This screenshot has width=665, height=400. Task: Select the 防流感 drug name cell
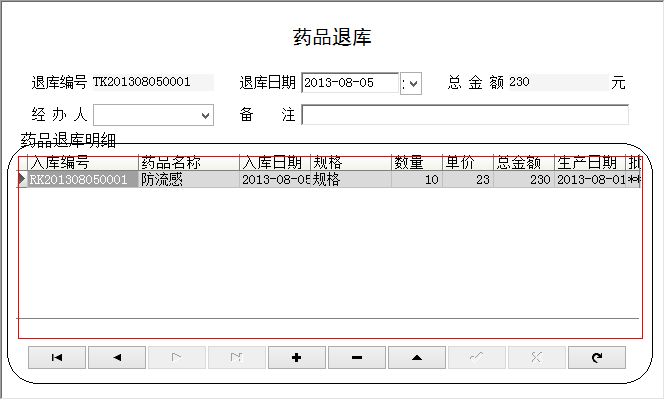point(189,179)
